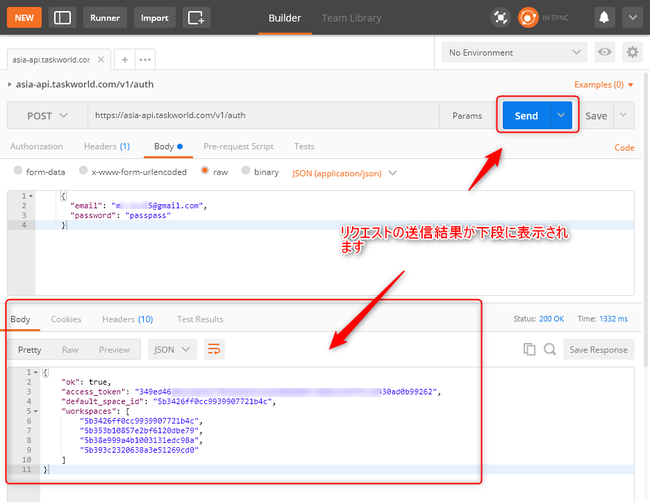Viewport: 650px width, 502px height.
Task: Click the vertical scrollbar on the right
Action: [x=646, y=220]
